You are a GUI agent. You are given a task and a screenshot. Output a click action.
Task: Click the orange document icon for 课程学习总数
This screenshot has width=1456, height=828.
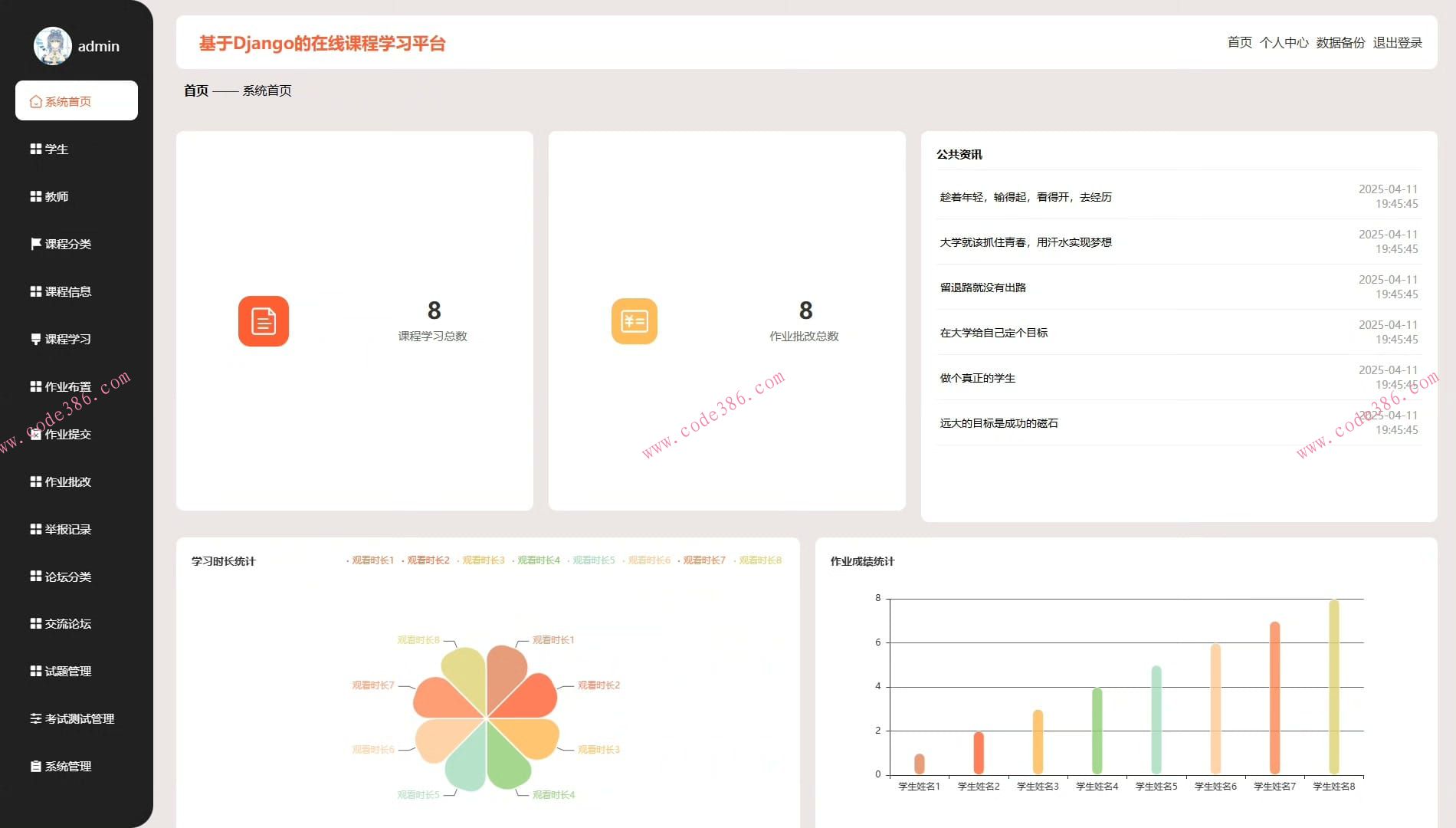pyautogui.click(x=264, y=321)
